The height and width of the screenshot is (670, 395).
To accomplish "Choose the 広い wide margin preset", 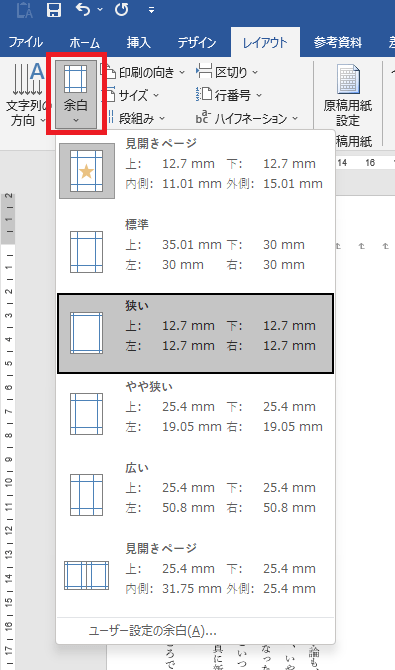I will click(x=196, y=495).
